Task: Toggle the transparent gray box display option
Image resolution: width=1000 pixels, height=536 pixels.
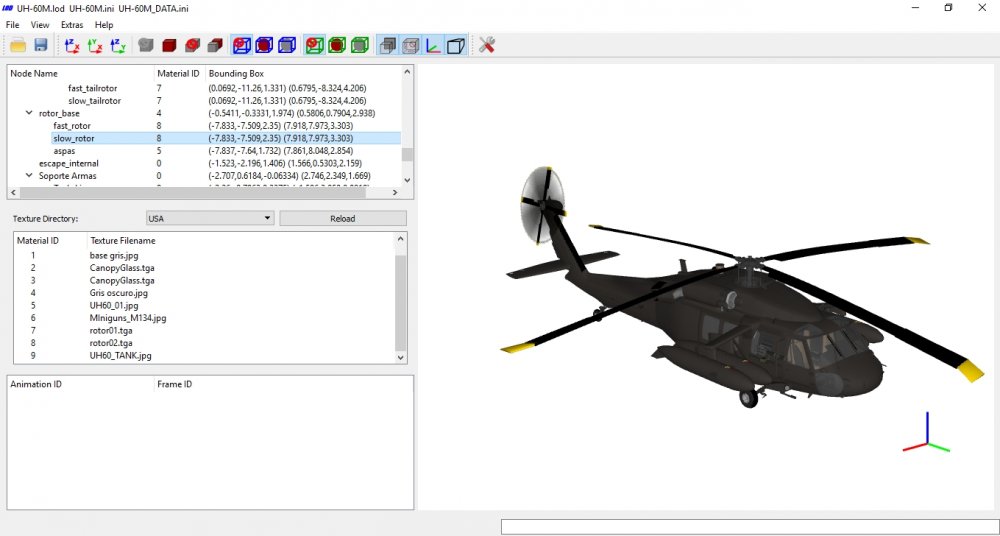Action: (x=411, y=45)
